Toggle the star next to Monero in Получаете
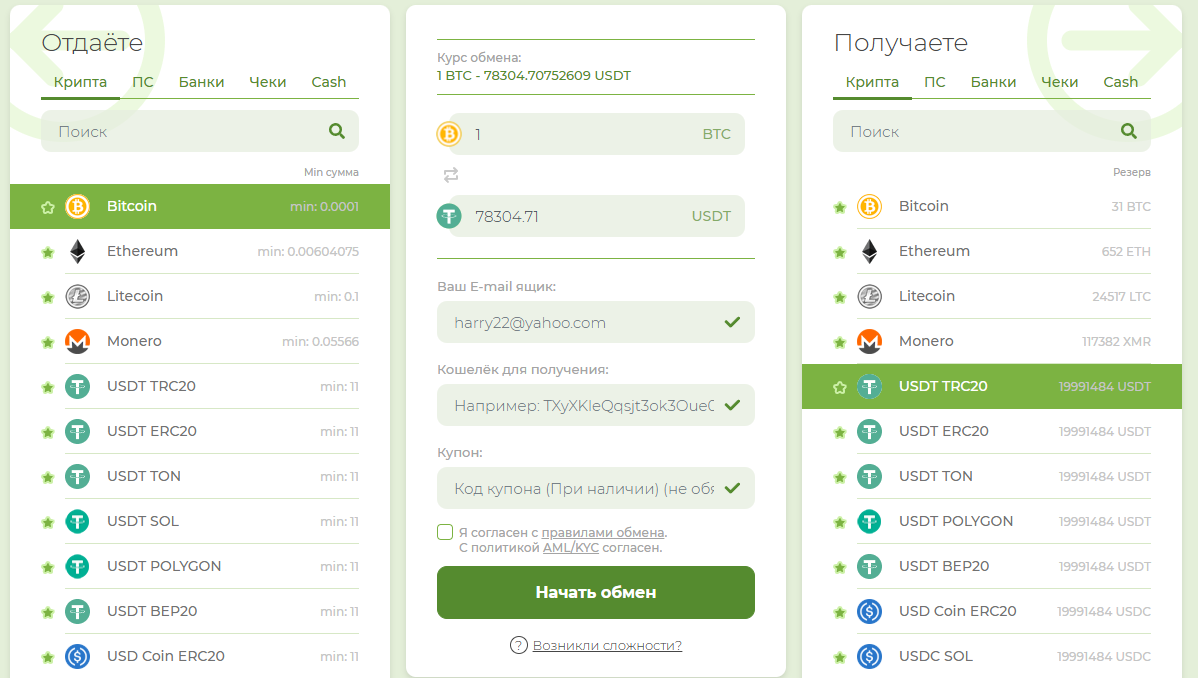 [x=839, y=341]
